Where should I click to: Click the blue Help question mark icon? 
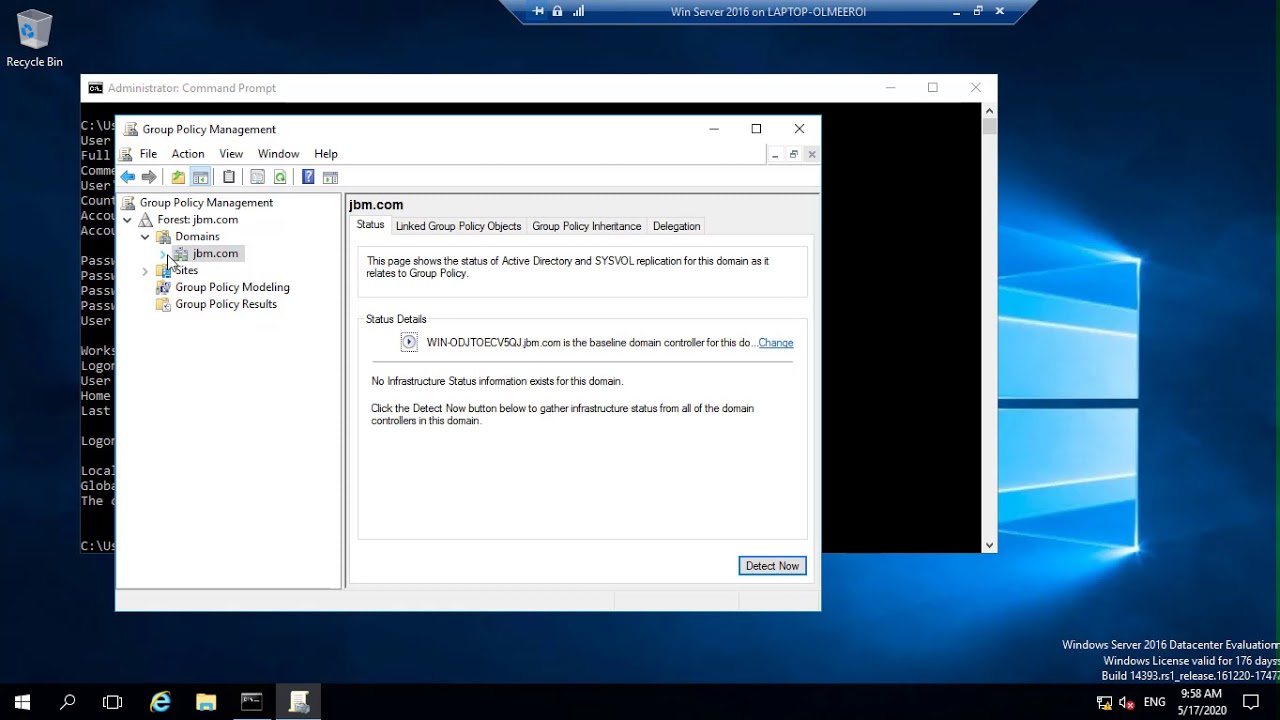pos(308,177)
